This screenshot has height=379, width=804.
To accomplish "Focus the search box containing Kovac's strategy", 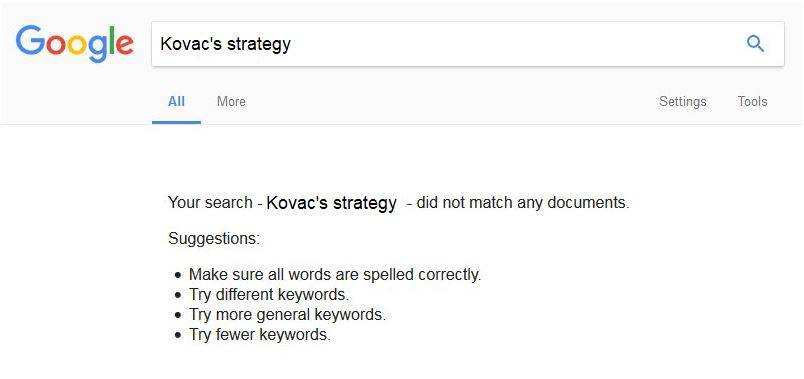I will coord(468,44).
